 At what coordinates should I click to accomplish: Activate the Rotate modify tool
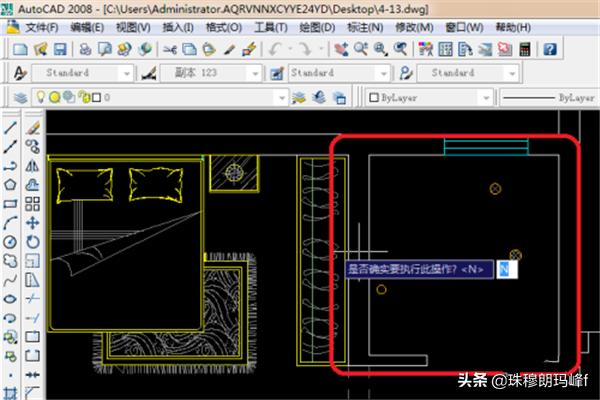pos(33,242)
